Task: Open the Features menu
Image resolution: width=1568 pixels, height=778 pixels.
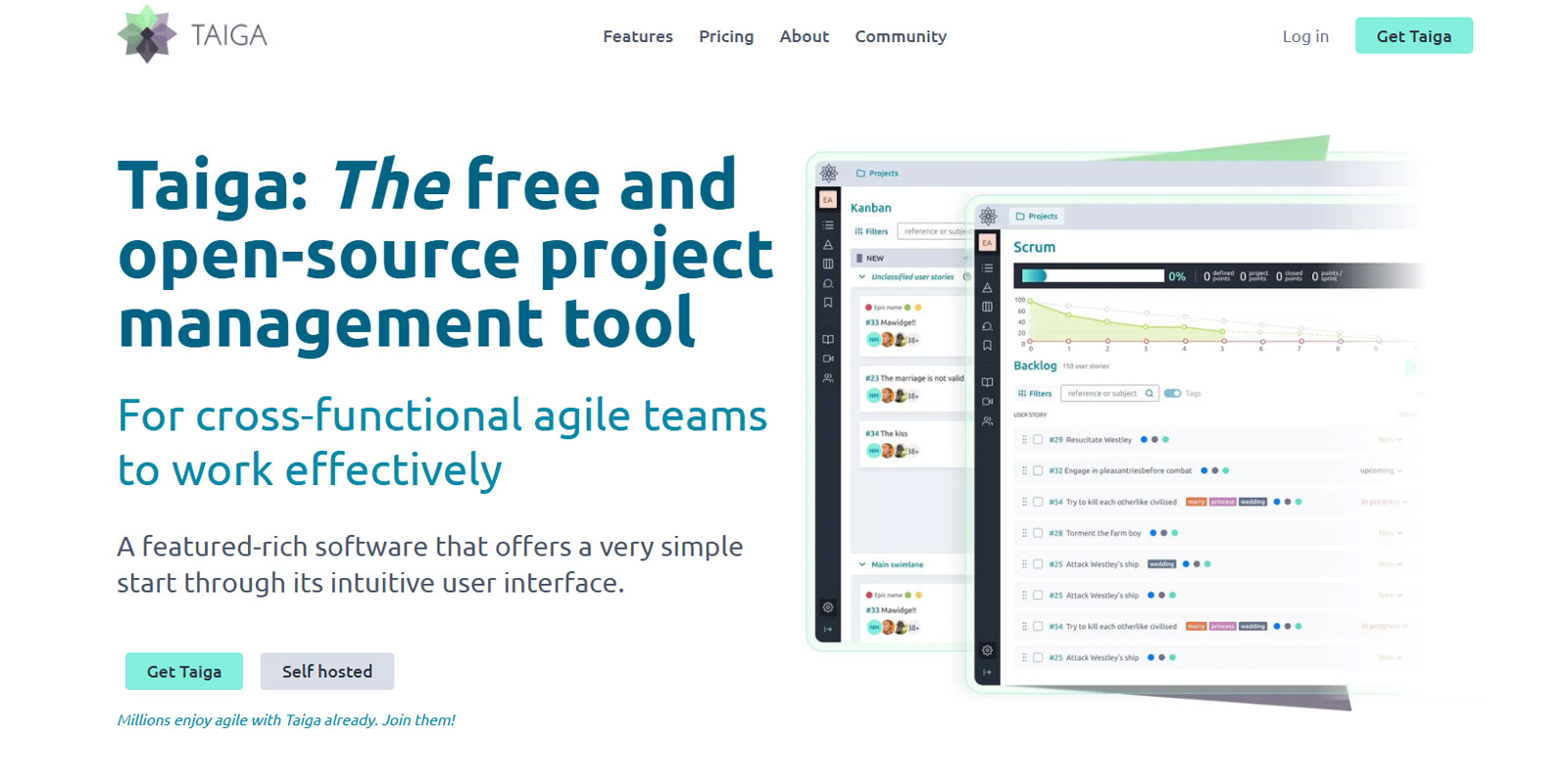Action: coord(638,36)
